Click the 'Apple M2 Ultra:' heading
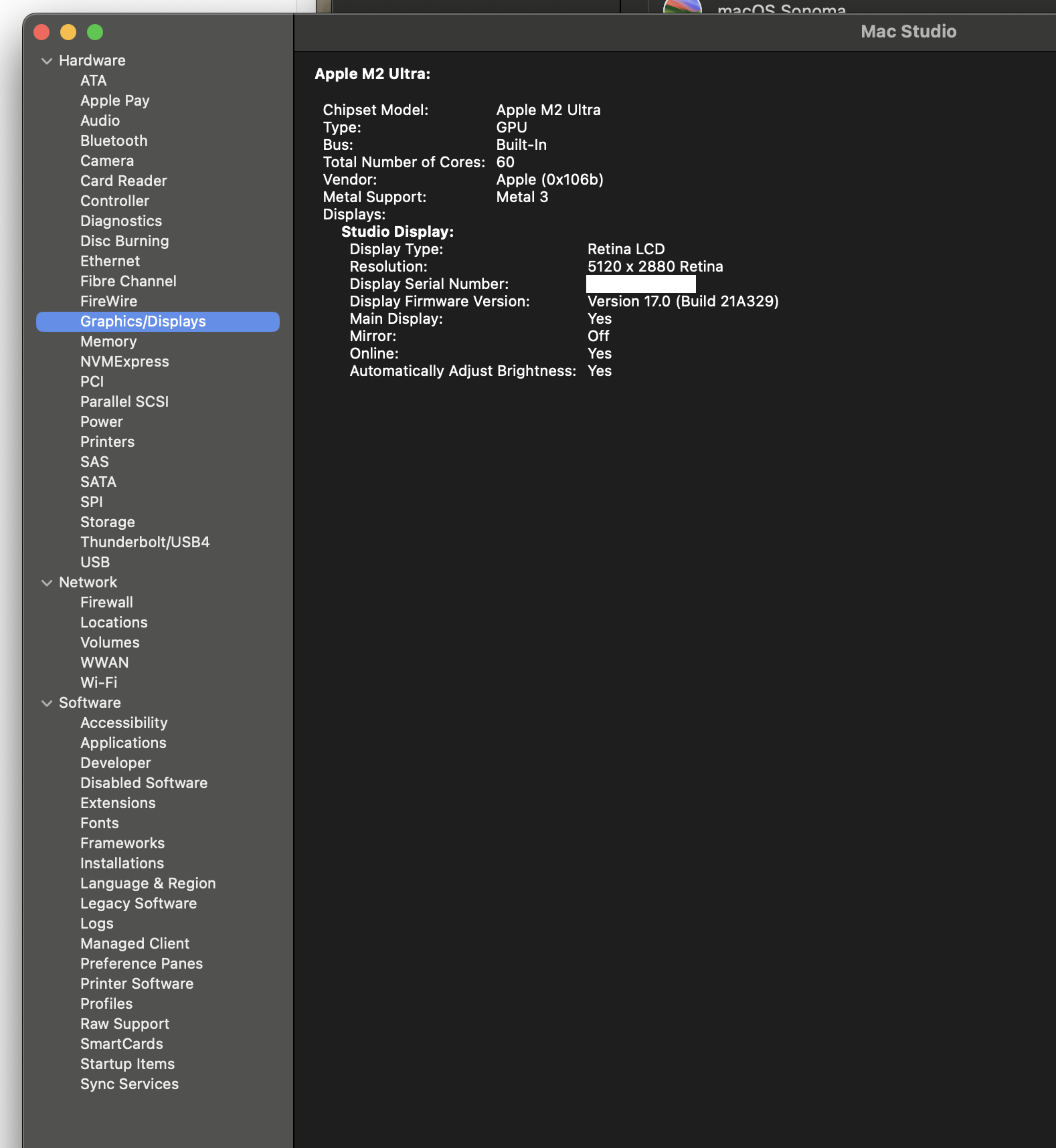Image resolution: width=1056 pixels, height=1148 pixels. [373, 74]
